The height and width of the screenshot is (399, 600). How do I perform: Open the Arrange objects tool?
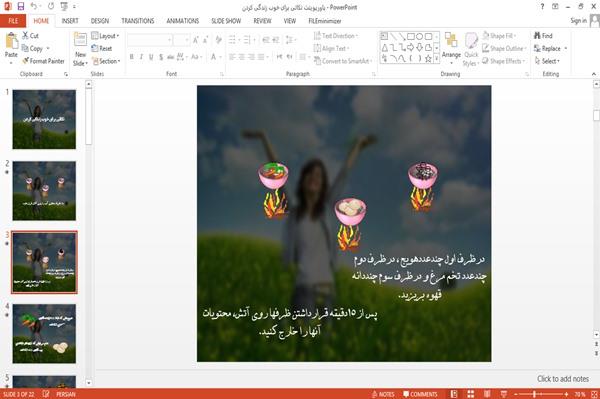click(x=451, y=46)
